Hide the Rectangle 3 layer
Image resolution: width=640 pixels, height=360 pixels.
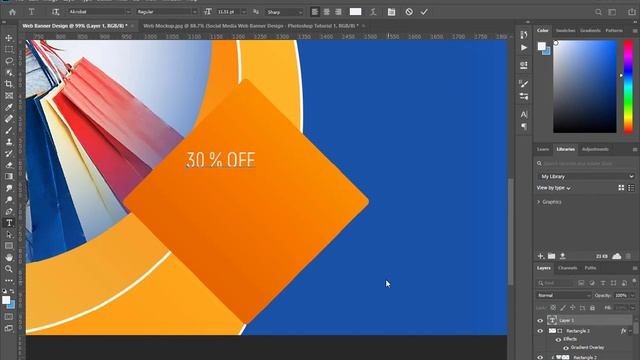pyautogui.click(x=540, y=331)
